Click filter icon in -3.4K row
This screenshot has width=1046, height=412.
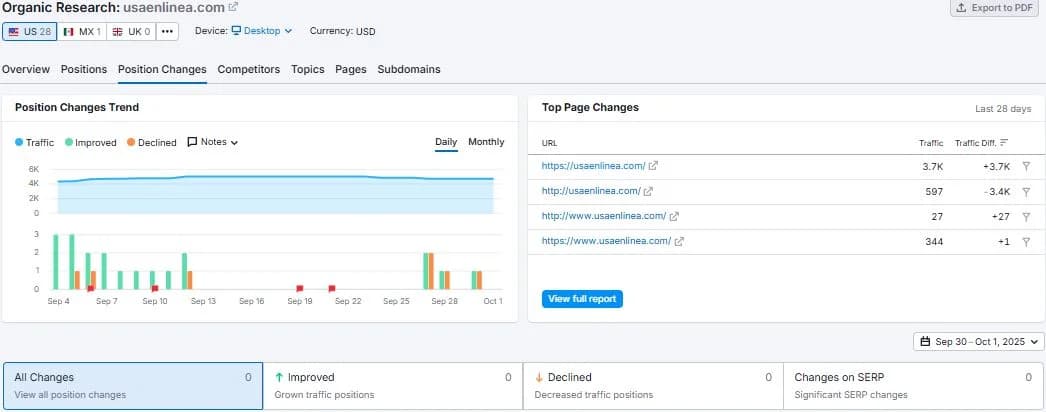coord(1026,191)
